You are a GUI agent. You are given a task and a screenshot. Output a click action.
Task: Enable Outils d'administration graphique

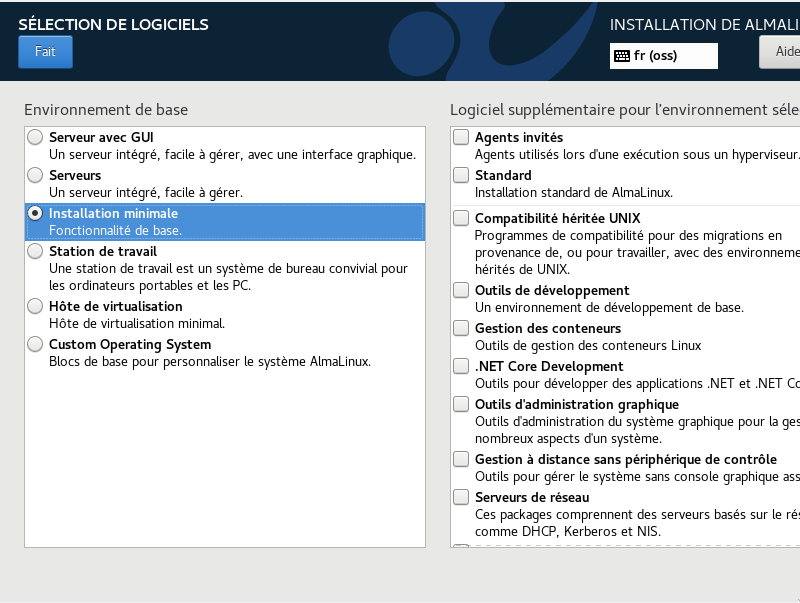coord(461,404)
